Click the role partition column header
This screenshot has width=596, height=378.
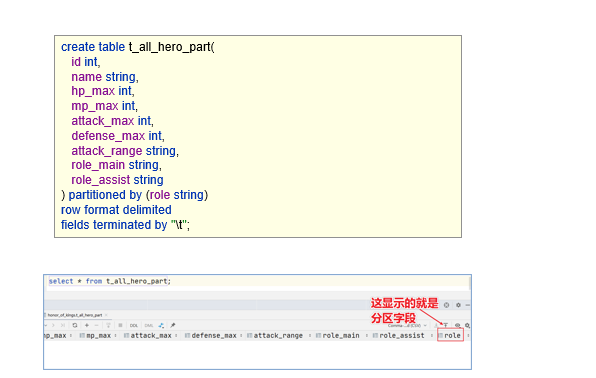[450, 335]
